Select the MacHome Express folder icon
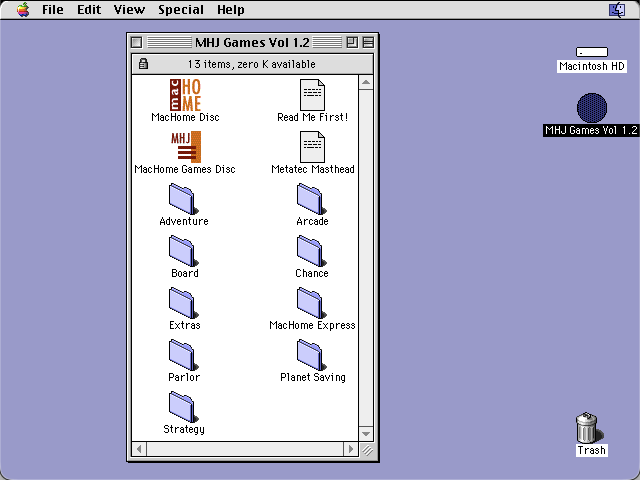The height and width of the screenshot is (480, 640). (x=312, y=303)
